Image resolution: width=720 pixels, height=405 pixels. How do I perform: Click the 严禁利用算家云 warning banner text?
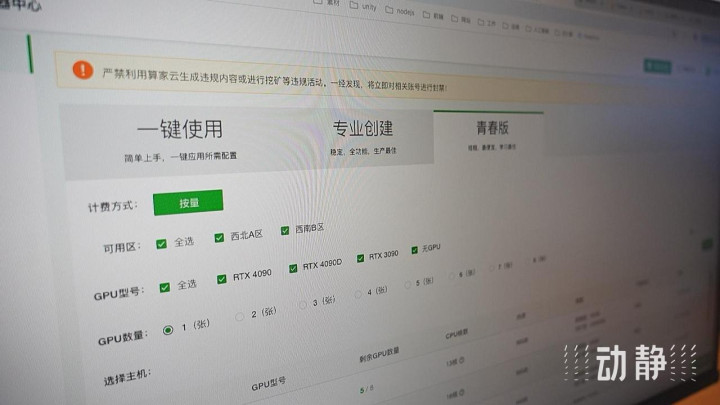(x=275, y=80)
